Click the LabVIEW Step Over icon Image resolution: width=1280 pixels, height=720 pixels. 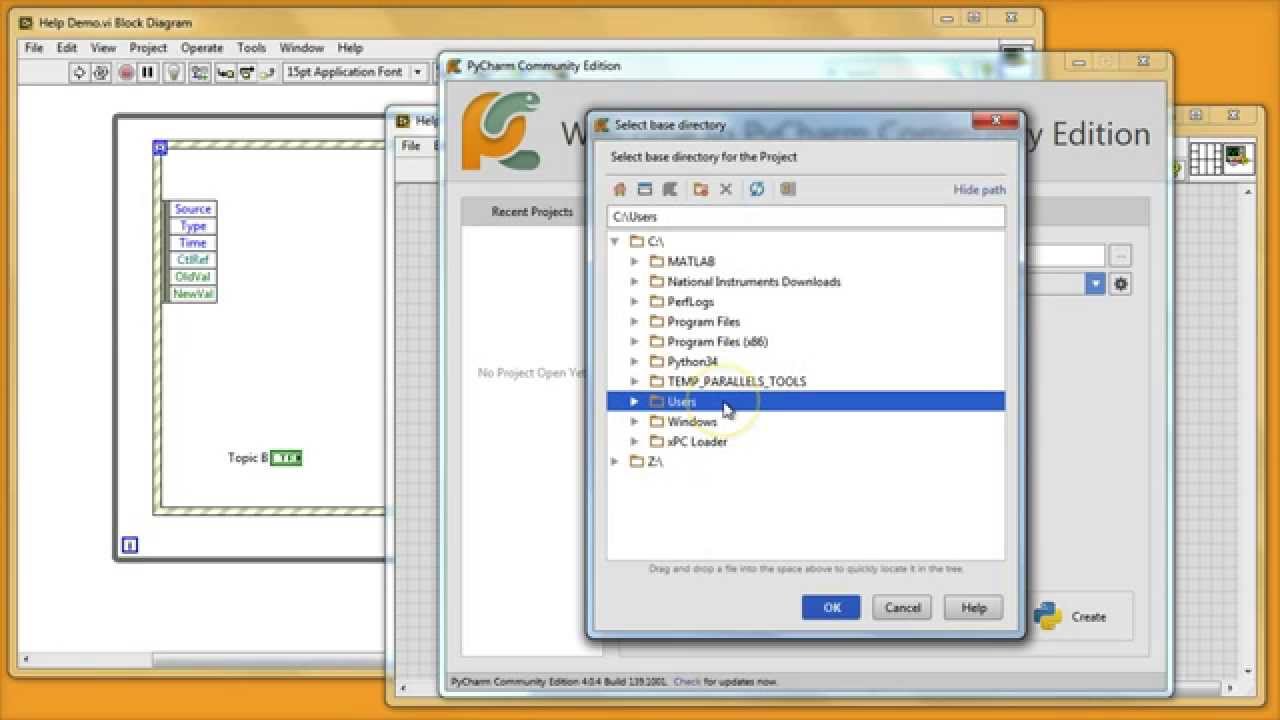pos(246,72)
